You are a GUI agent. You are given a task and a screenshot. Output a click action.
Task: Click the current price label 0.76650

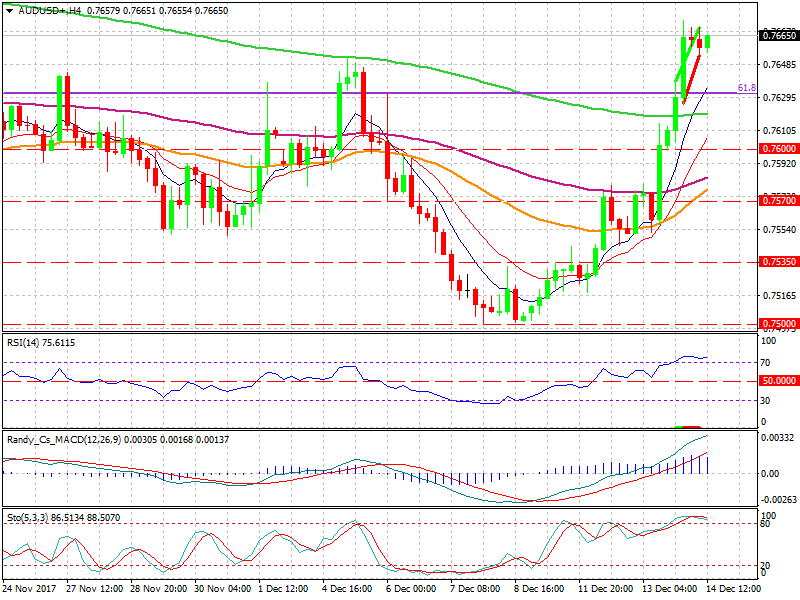click(x=779, y=36)
